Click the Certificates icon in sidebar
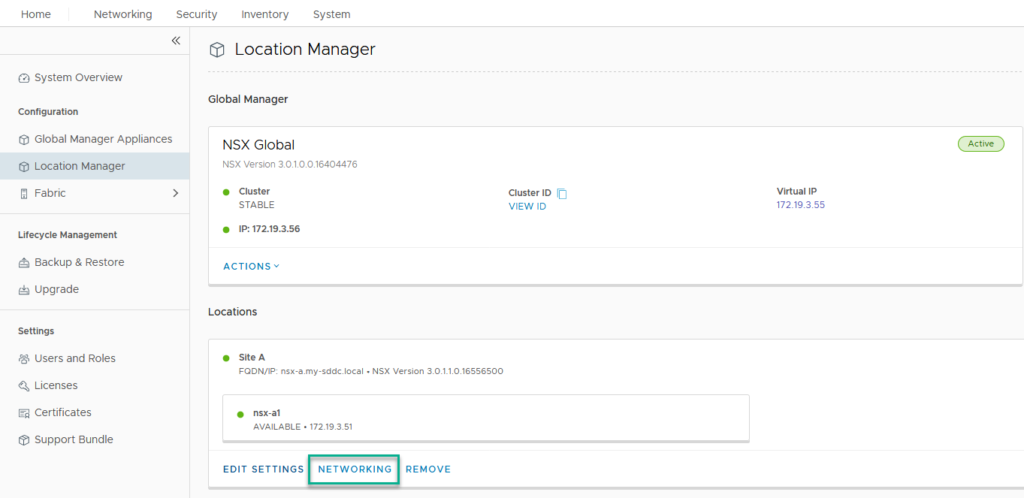The width and height of the screenshot is (1024, 498). point(24,413)
